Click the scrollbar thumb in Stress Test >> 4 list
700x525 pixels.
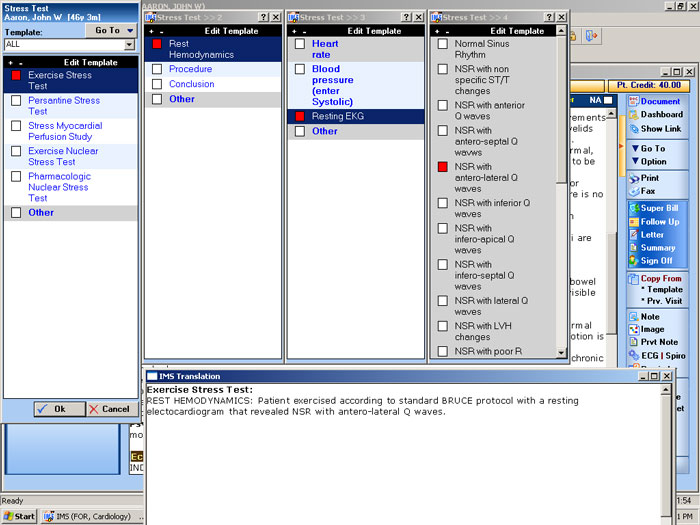click(562, 109)
